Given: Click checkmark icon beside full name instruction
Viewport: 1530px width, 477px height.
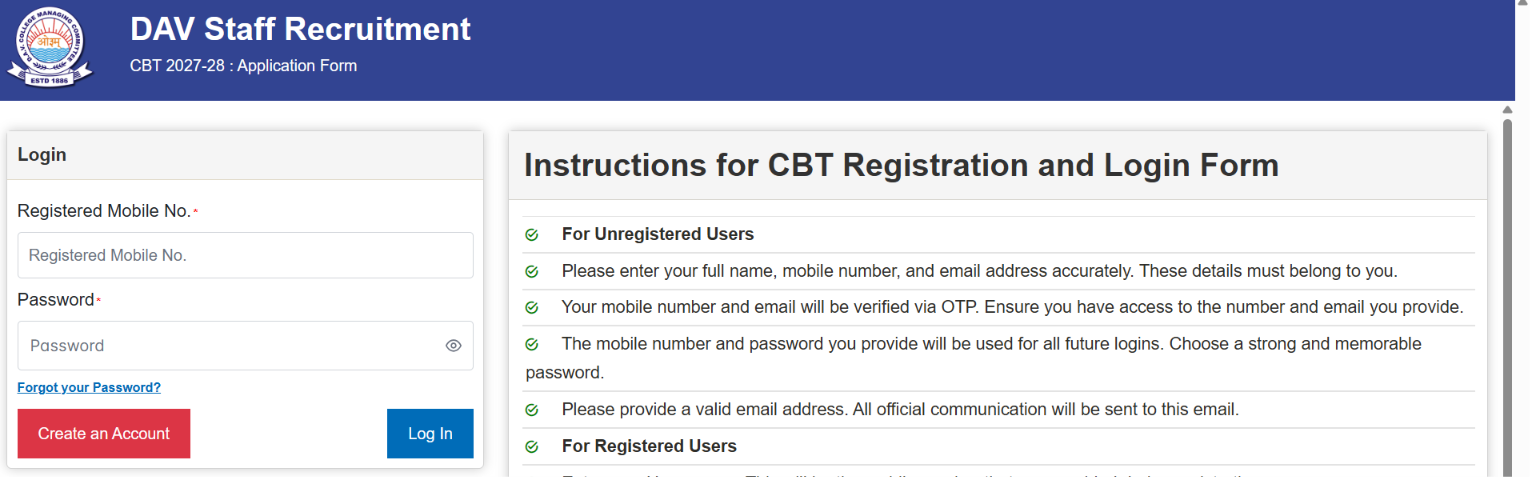Looking at the screenshot, I should pos(532,271).
